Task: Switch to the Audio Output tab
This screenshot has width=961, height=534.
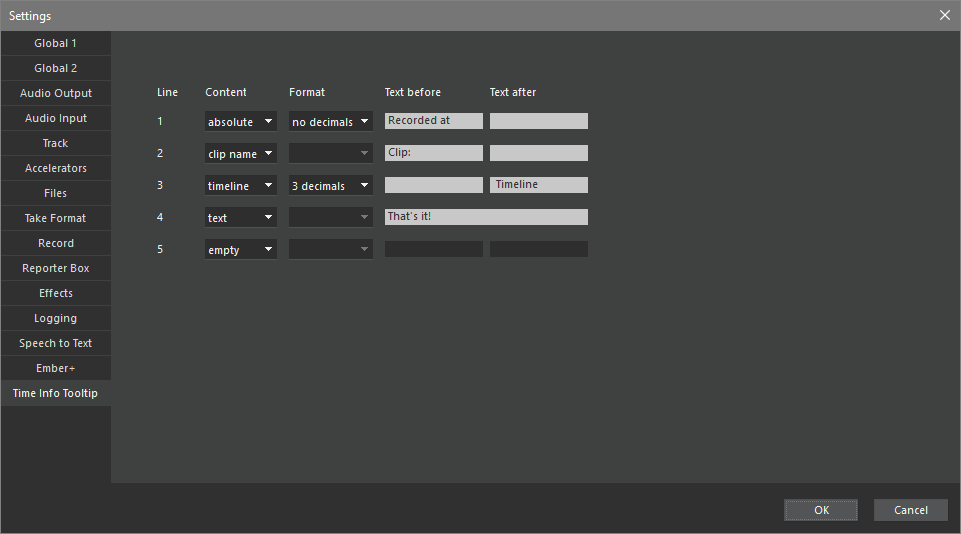Action: pos(56,93)
